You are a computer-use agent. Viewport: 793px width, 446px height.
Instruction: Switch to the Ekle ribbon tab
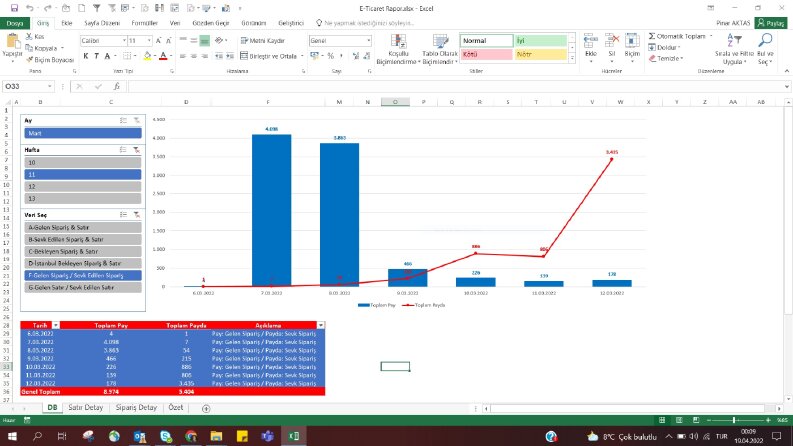click(67, 23)
